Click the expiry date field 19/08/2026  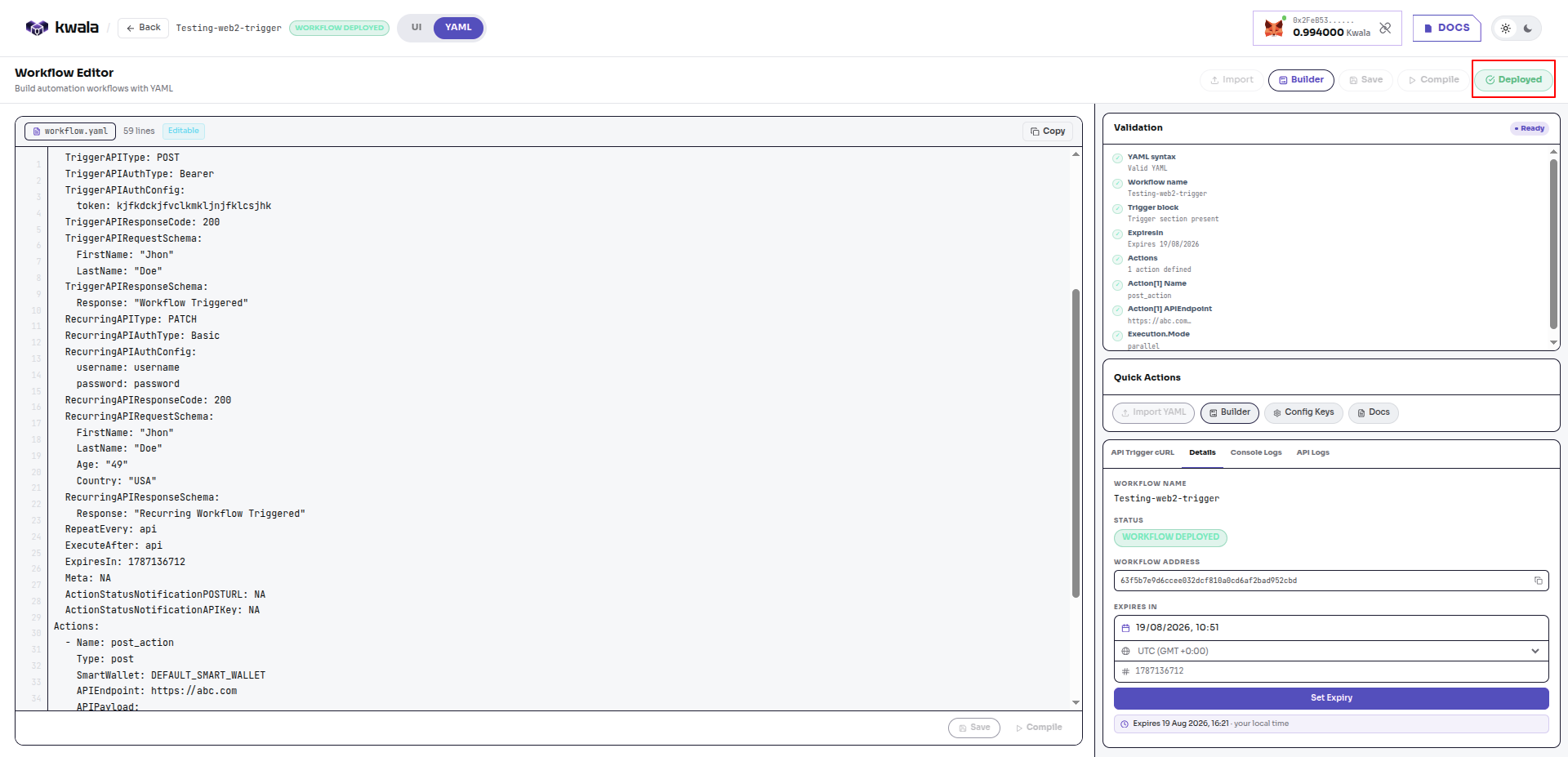tap(1331, 628)
